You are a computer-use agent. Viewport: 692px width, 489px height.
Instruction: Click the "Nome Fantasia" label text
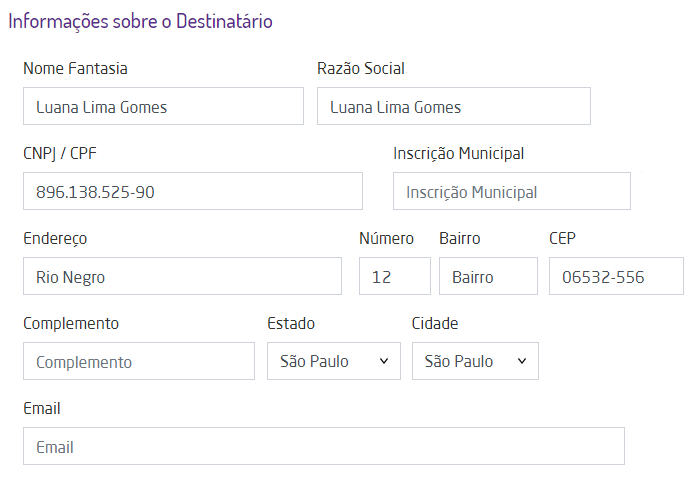(75, 68)
